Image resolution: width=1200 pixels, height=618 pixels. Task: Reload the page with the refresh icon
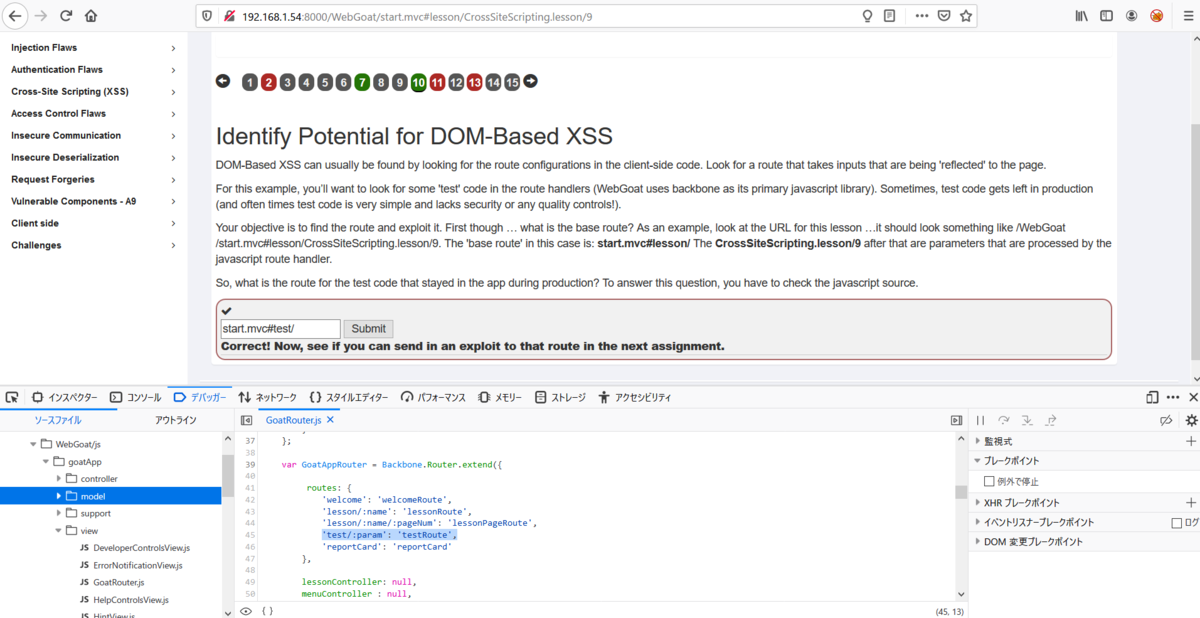click(66, 16)
